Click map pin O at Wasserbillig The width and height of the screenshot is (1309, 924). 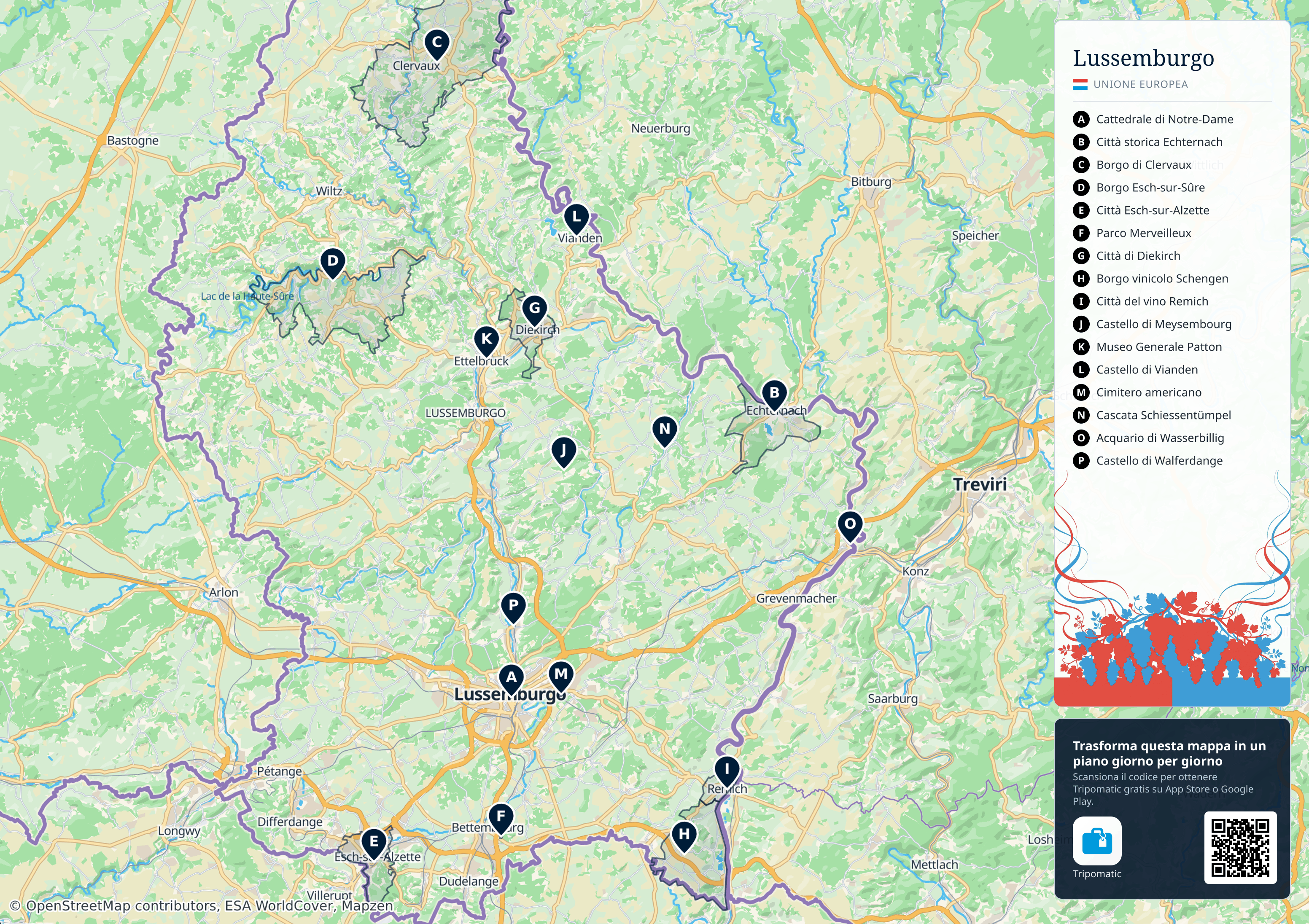click(x=849, y=526)
